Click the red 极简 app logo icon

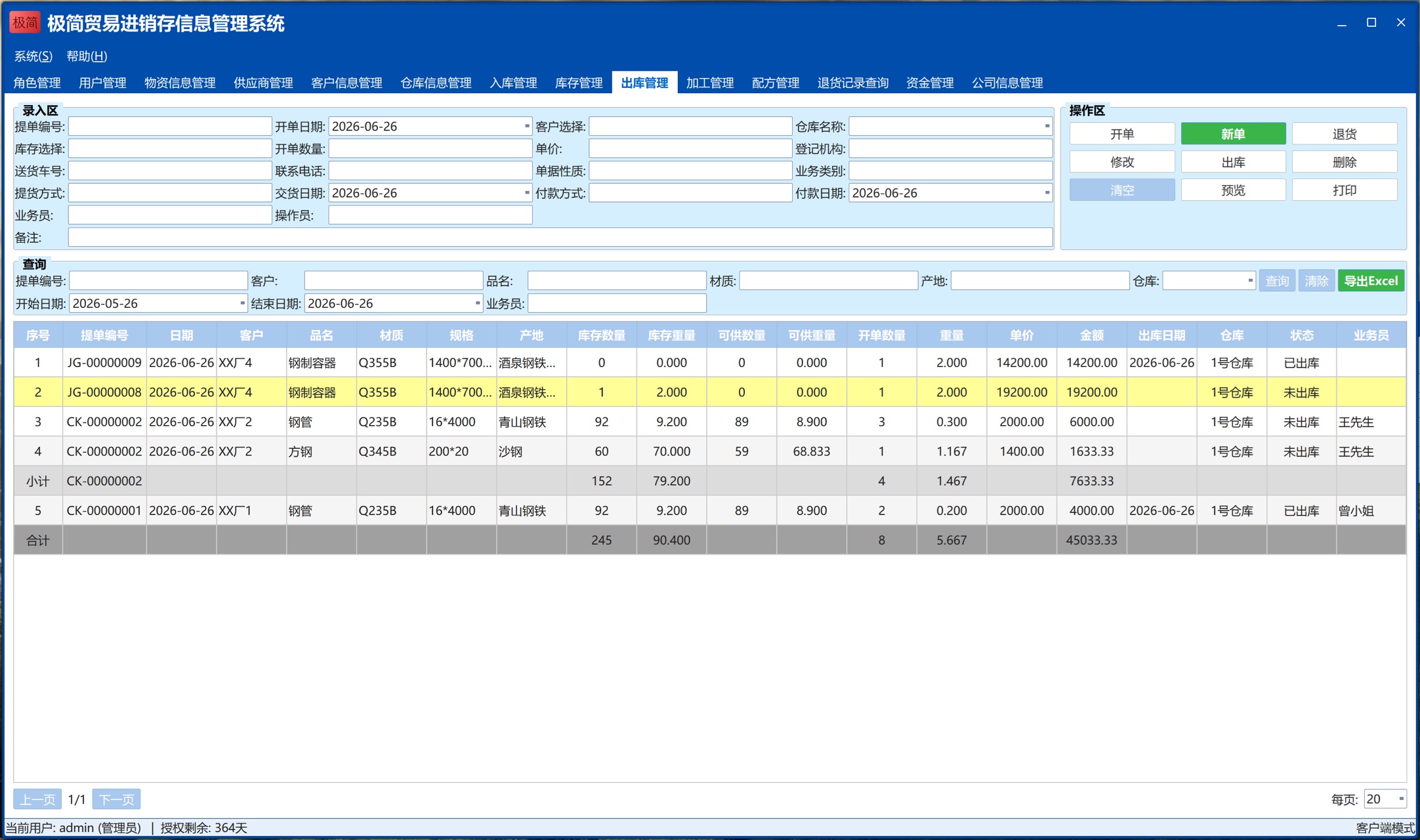click(25, 23)
